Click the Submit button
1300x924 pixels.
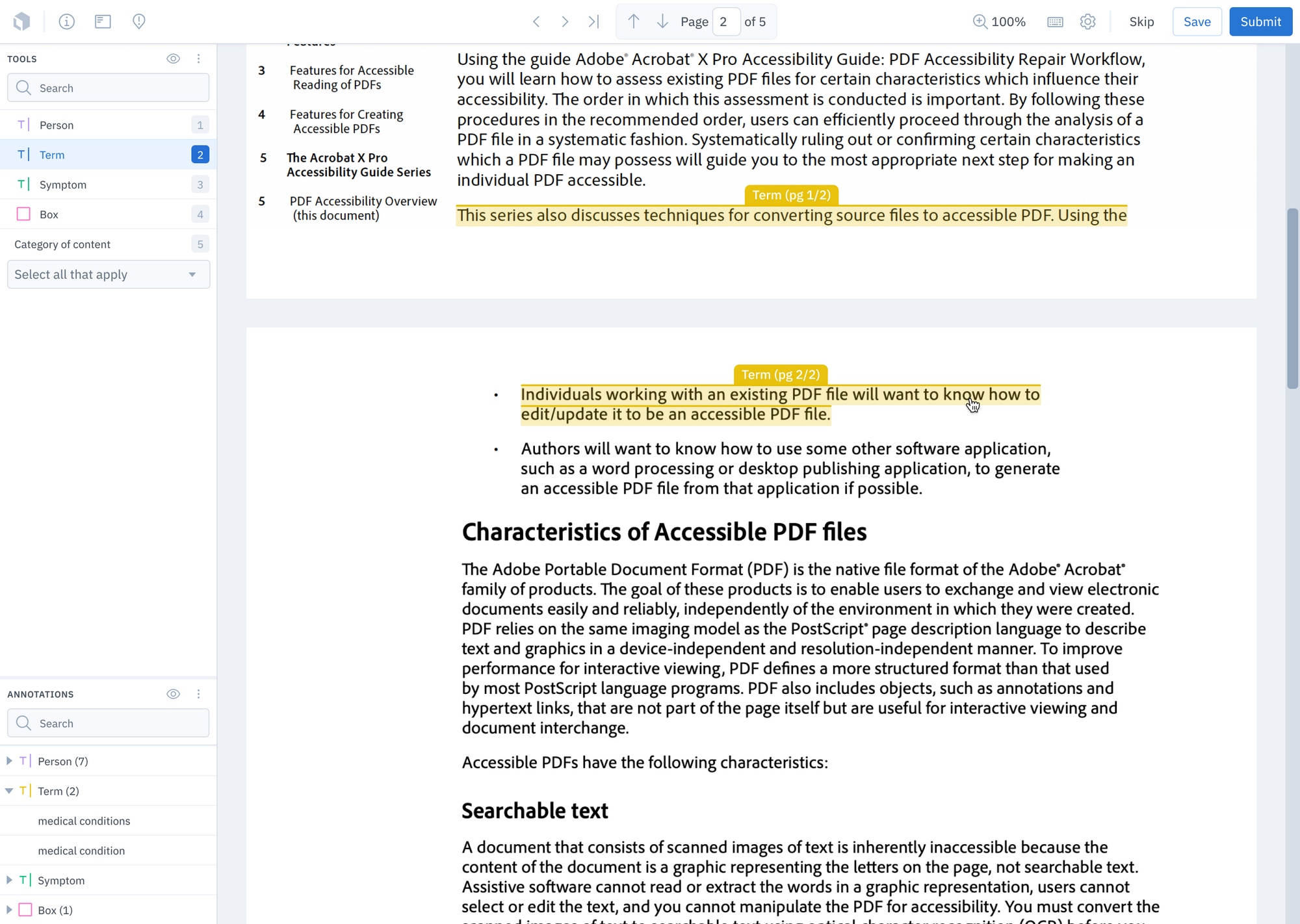(x=1260, y=21)
